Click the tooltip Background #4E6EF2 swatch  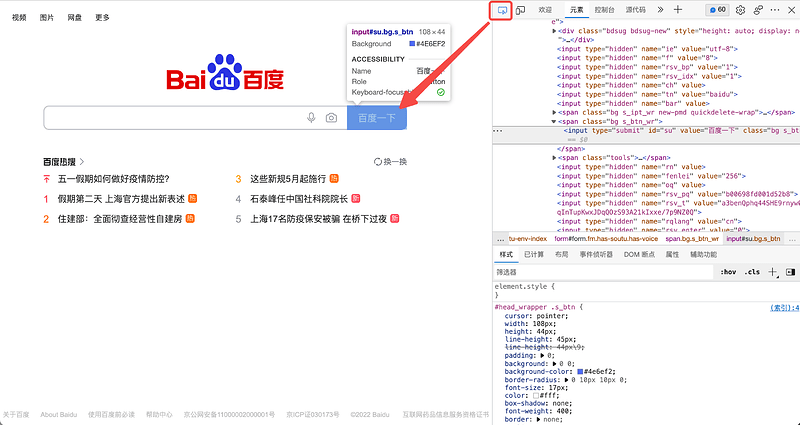(x=412, y=44)
